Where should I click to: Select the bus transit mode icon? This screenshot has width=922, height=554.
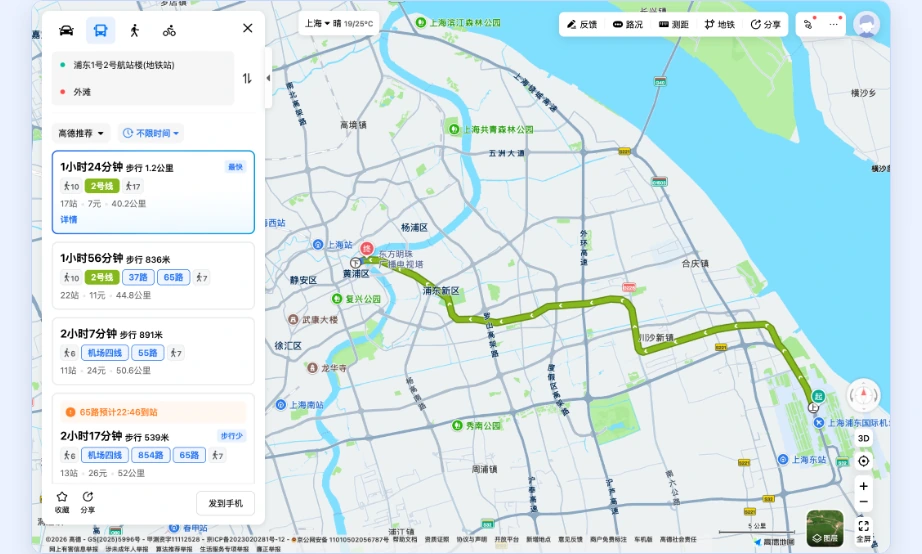(101, 30)
